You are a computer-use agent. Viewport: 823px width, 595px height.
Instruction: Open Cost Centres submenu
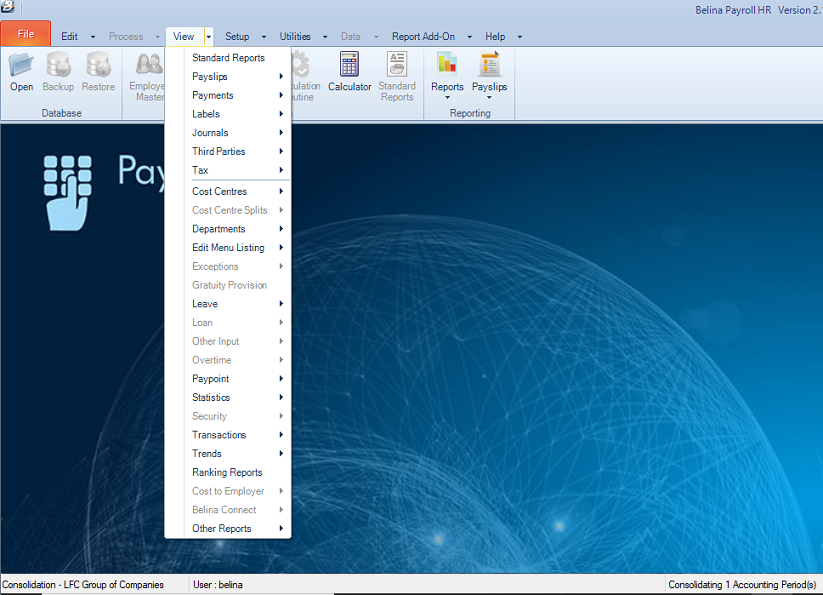tap(228, 192)
